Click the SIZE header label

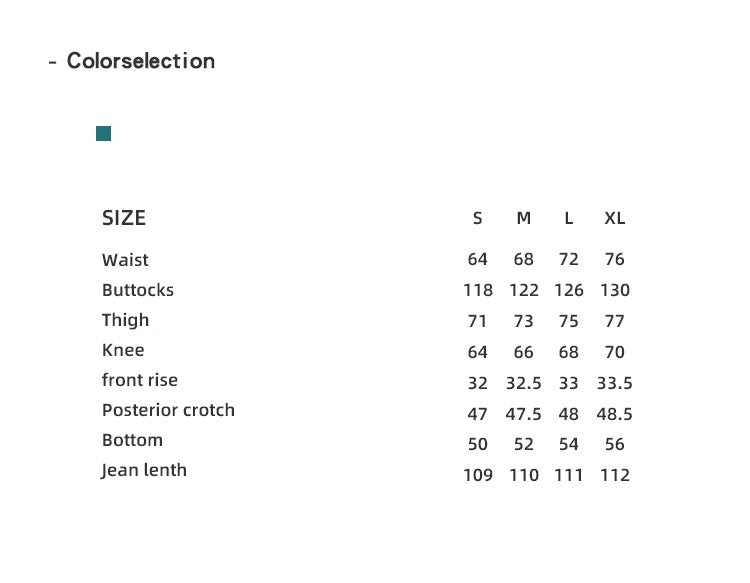click(x=124, y=218)
